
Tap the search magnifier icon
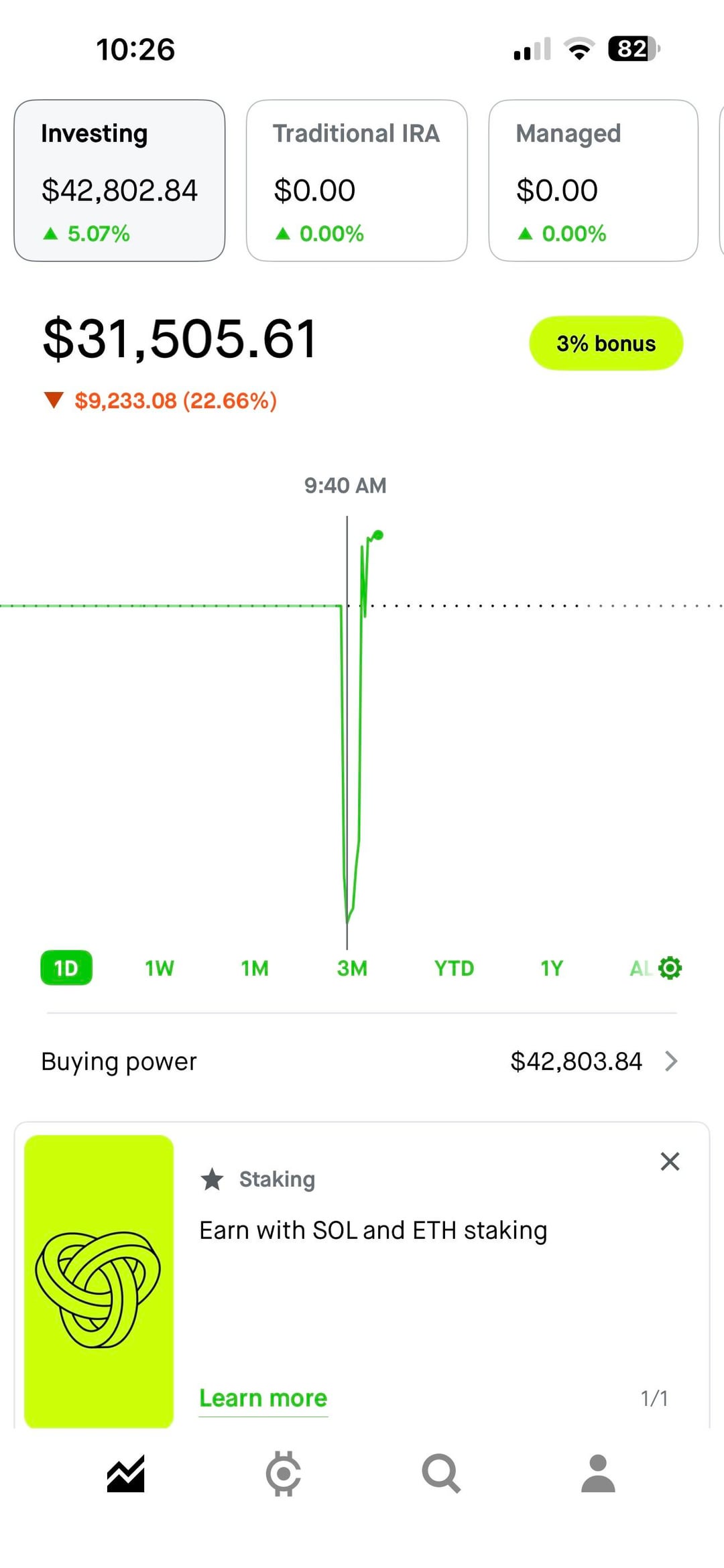point(440,1474)
